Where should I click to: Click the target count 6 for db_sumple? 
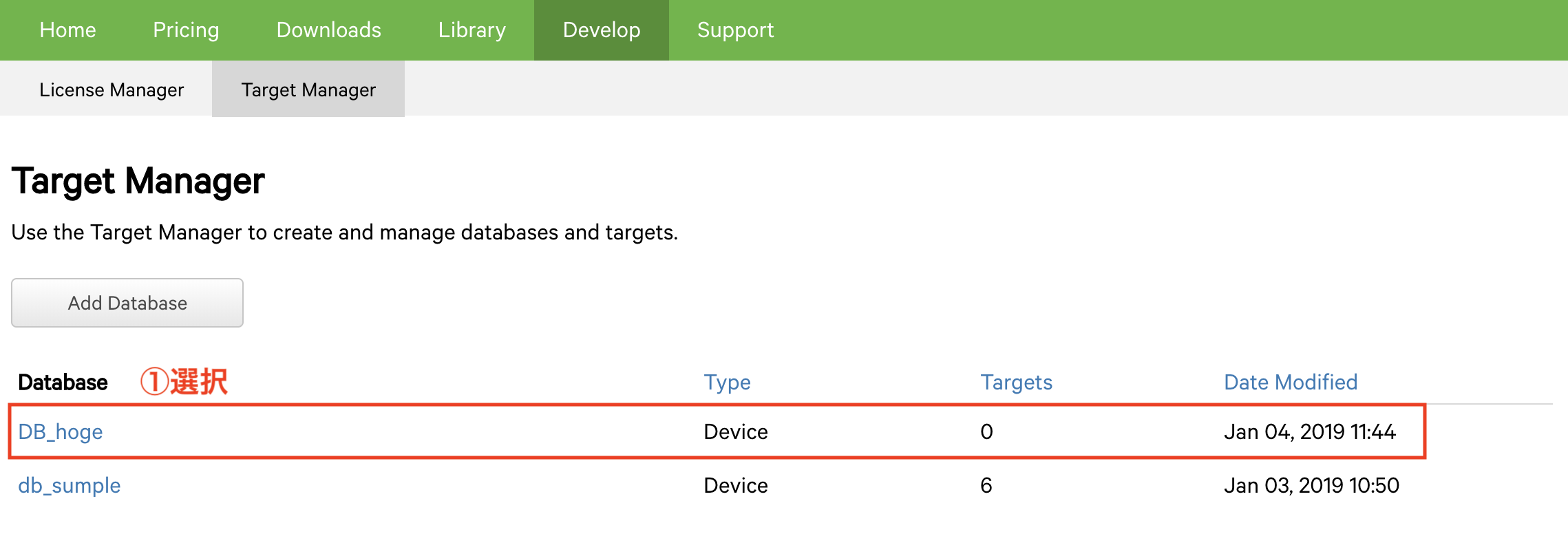click(x=986, y=485)
